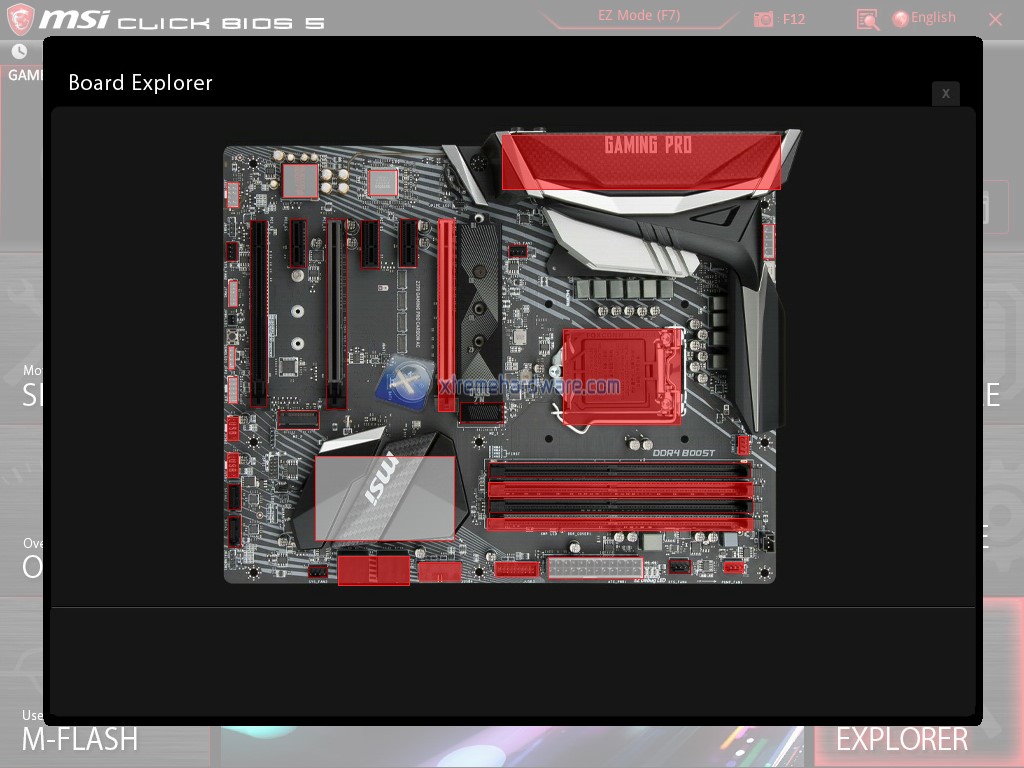This screenshot has height=768, width=1024.
Task: Open the M-FLASH section
Action: pyautogui.click(x=80, y=739)
